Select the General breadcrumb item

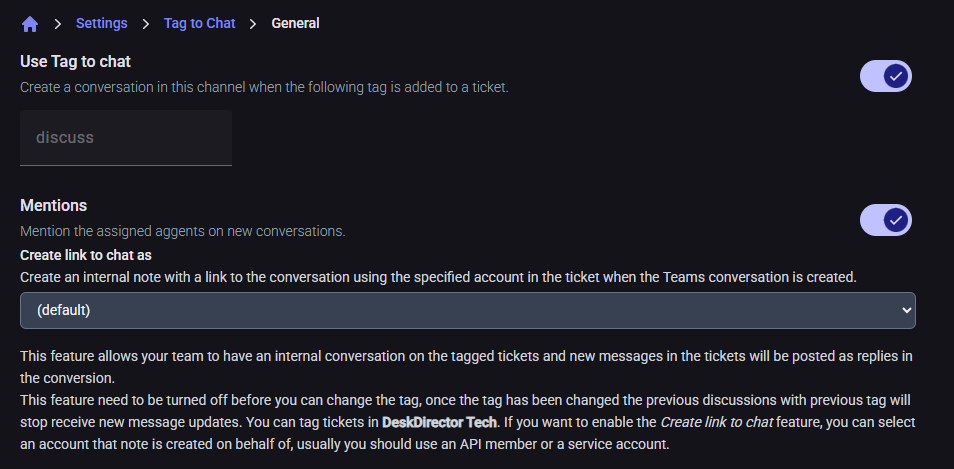295,23
